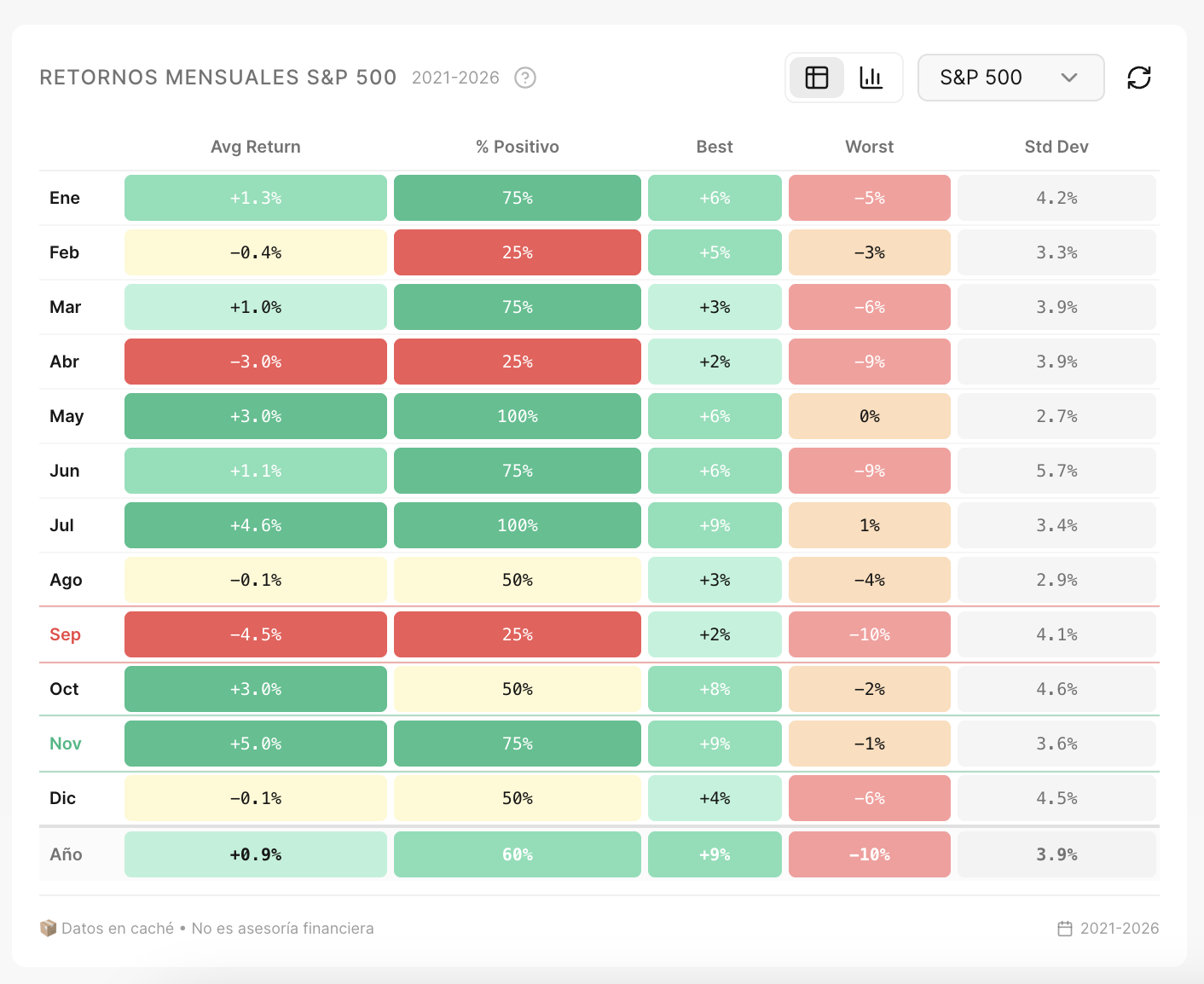Viewport: 1204px width, 984px height.
Task: Click the Best column header
Action: pyautogui.click(x=715, y=147)
